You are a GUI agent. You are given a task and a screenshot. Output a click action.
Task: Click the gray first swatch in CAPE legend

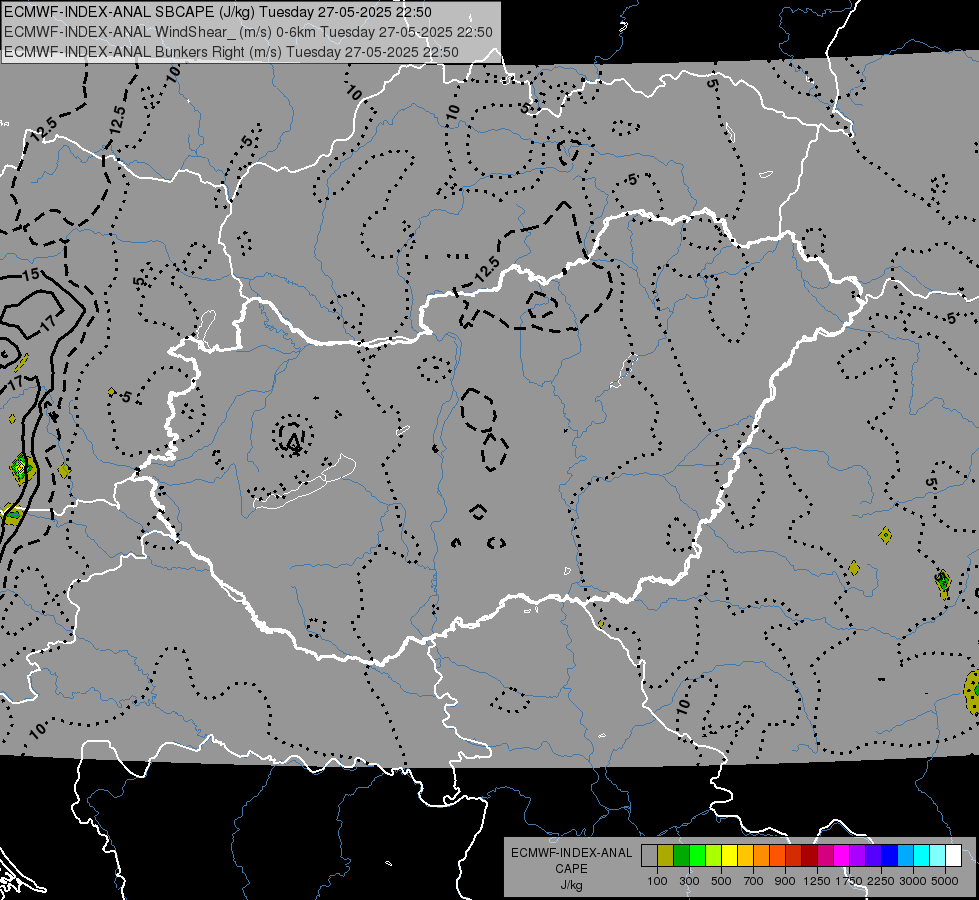point(649,855)
